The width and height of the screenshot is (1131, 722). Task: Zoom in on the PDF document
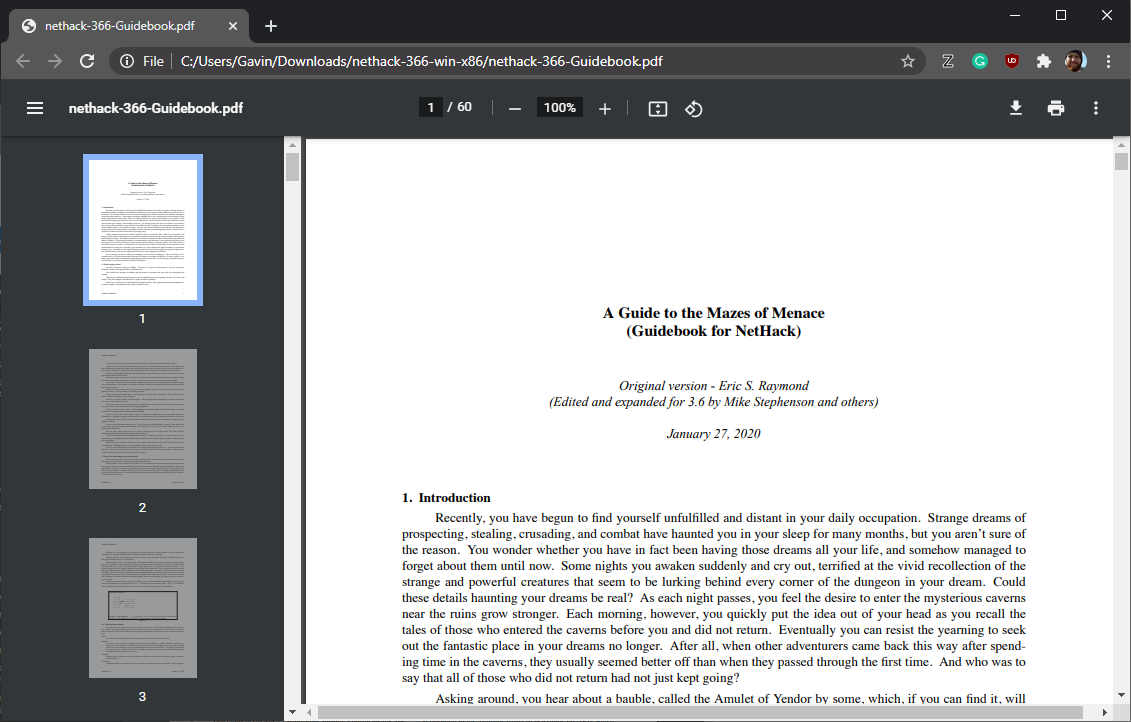point(604,107)
